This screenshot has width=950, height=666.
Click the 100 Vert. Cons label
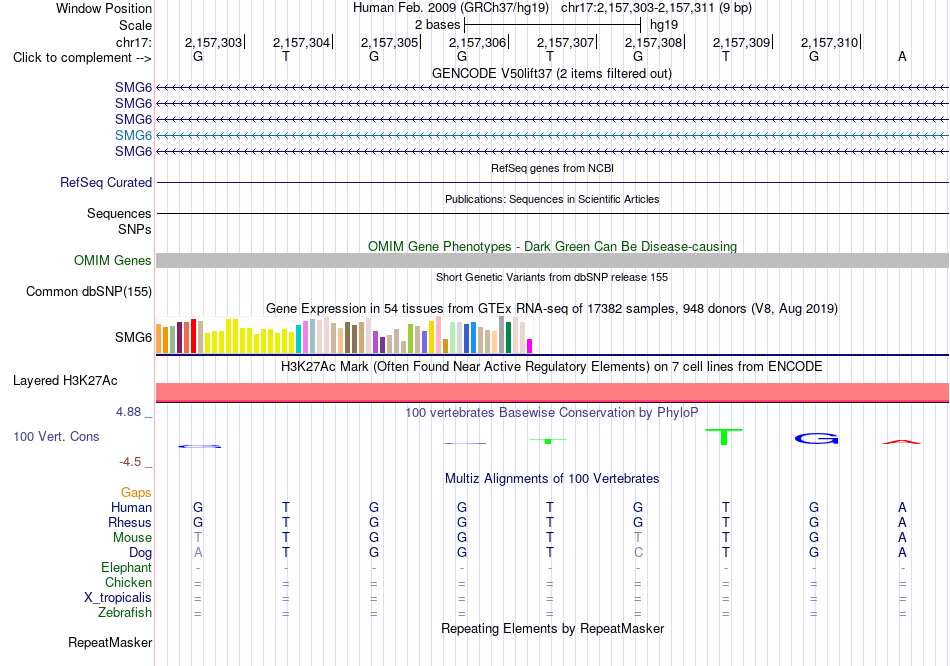[56, 436]
